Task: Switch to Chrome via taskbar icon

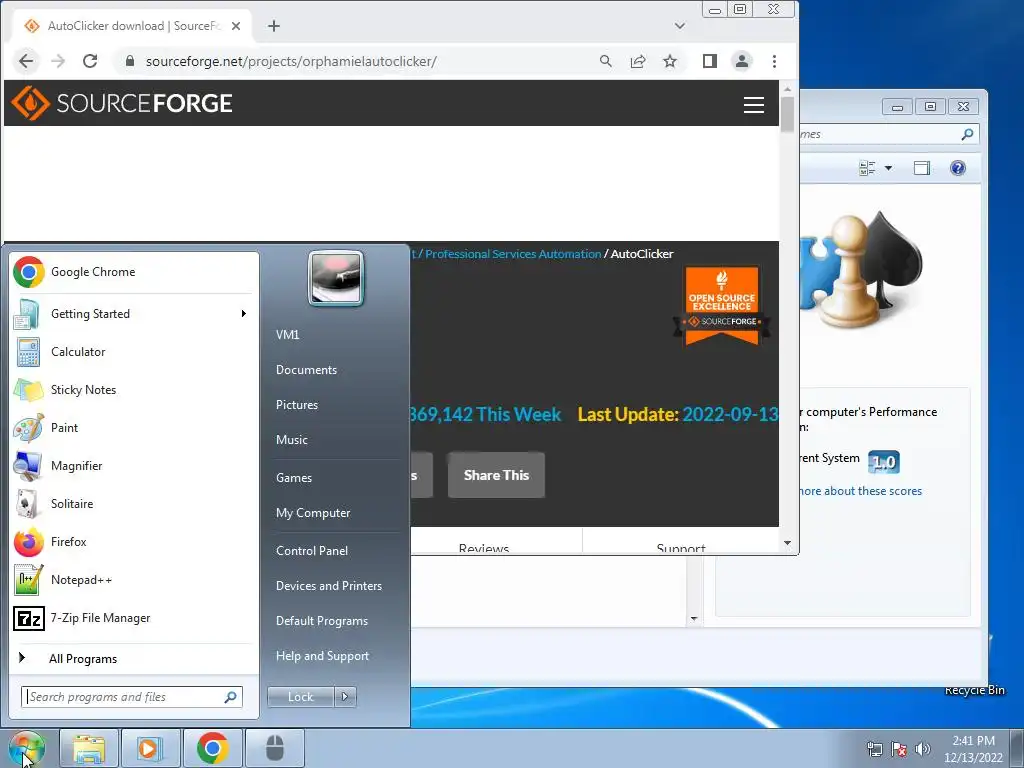Action: click(x=212, y=749)
